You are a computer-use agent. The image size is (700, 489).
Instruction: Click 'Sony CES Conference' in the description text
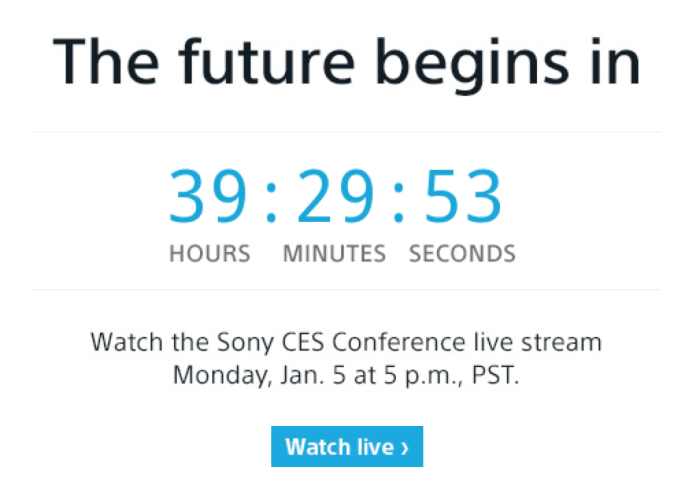click(x=342, y=343)
